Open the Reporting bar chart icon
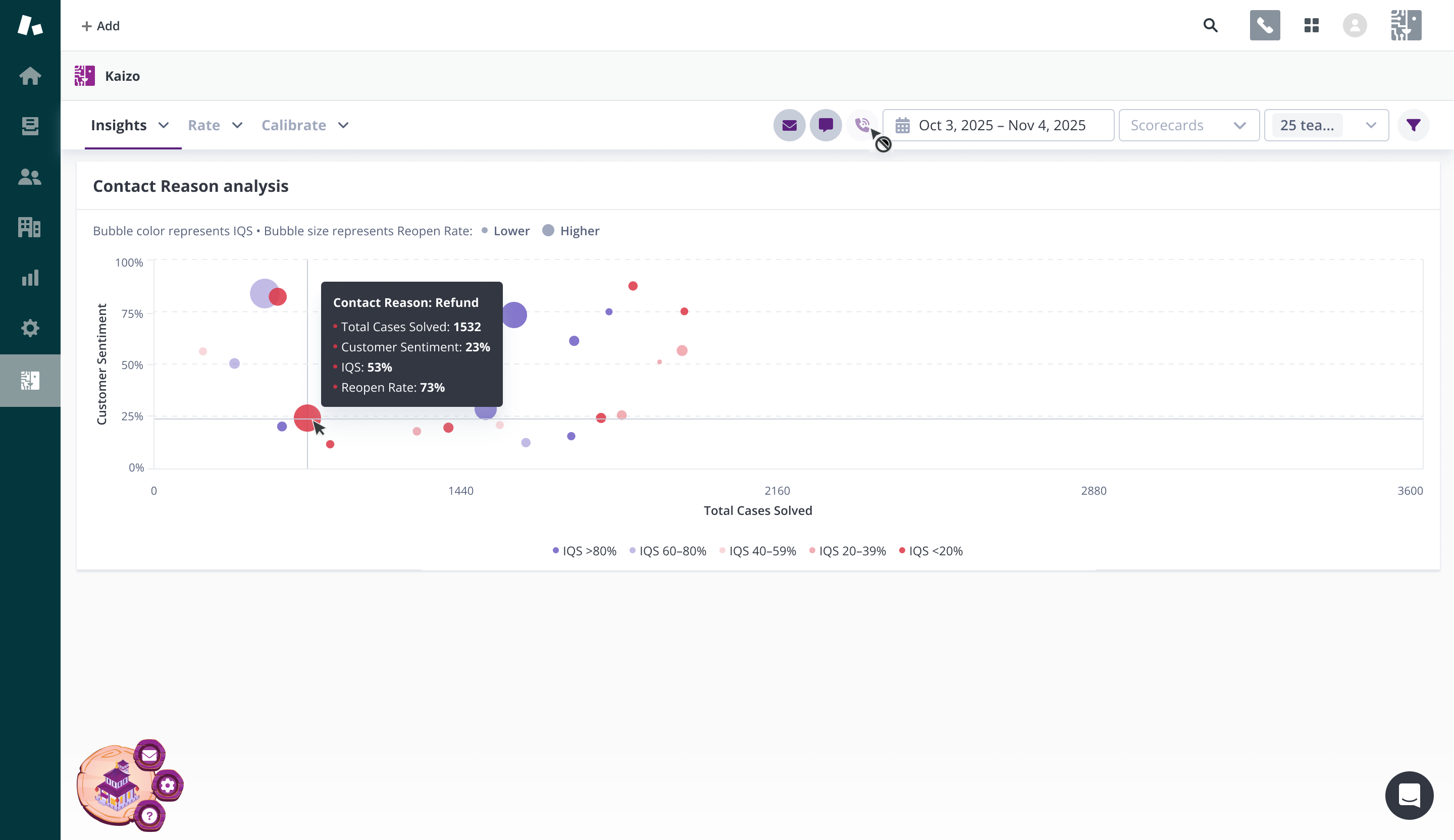 click(x=30, y=278)
